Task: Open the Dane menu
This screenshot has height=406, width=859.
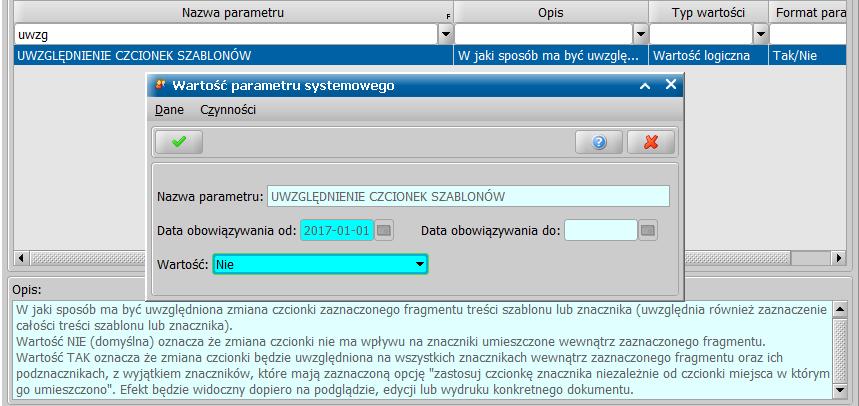Action: 169,110
